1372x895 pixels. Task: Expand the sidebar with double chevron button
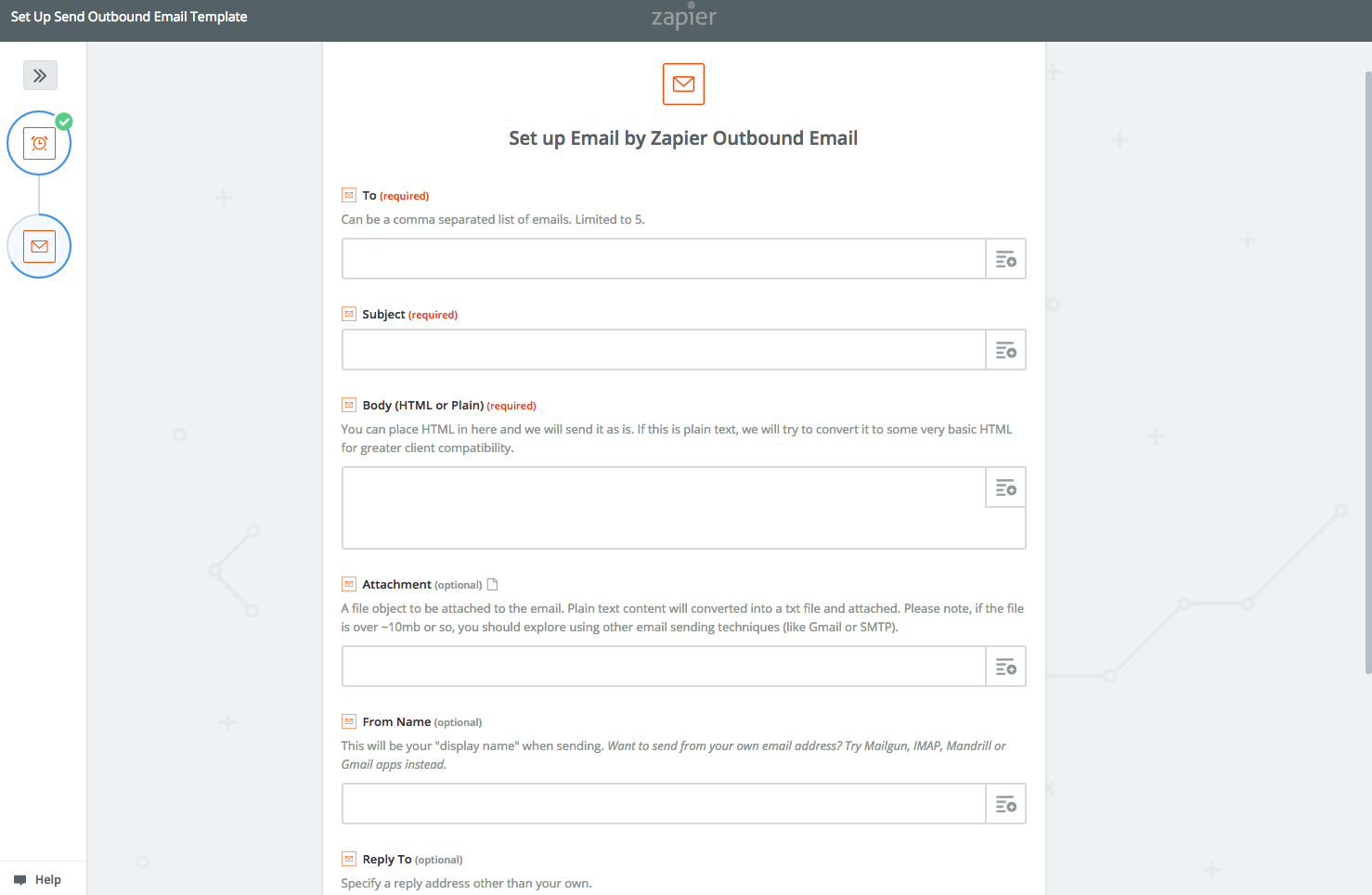tap(40, 75)
